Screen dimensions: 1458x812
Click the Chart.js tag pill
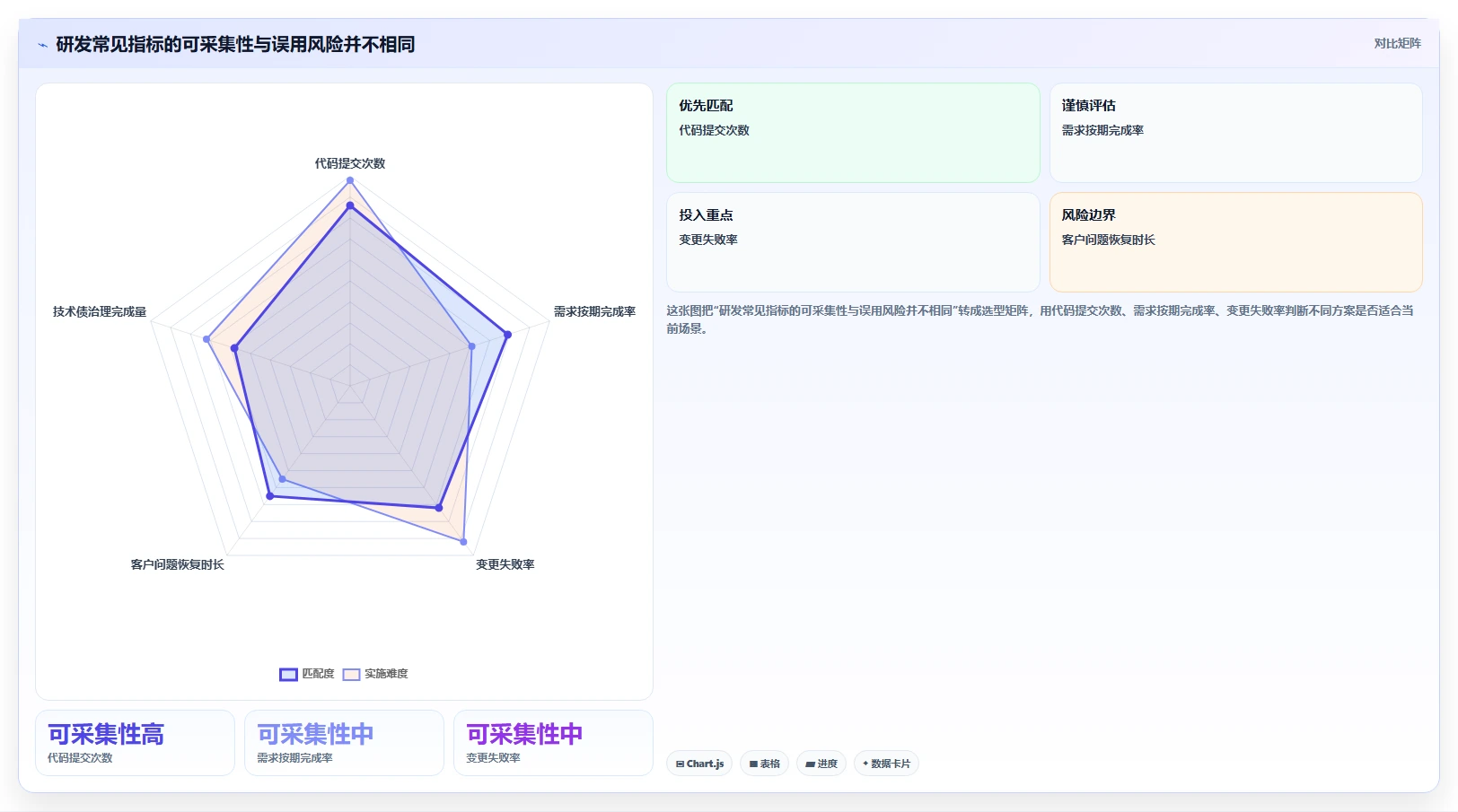tap(699, 764)
